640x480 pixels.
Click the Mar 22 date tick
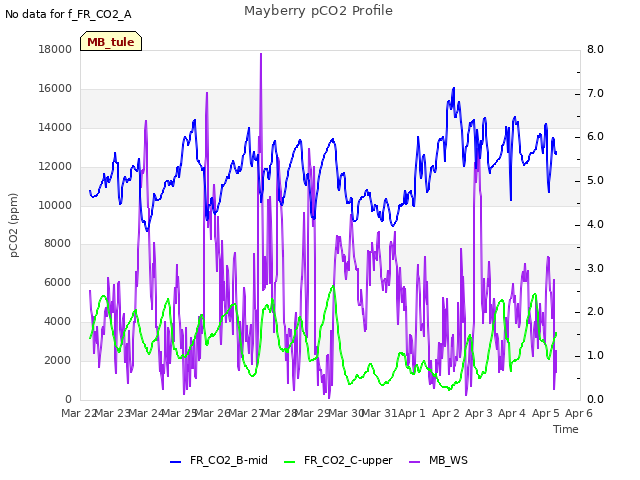tap(78, 413)
